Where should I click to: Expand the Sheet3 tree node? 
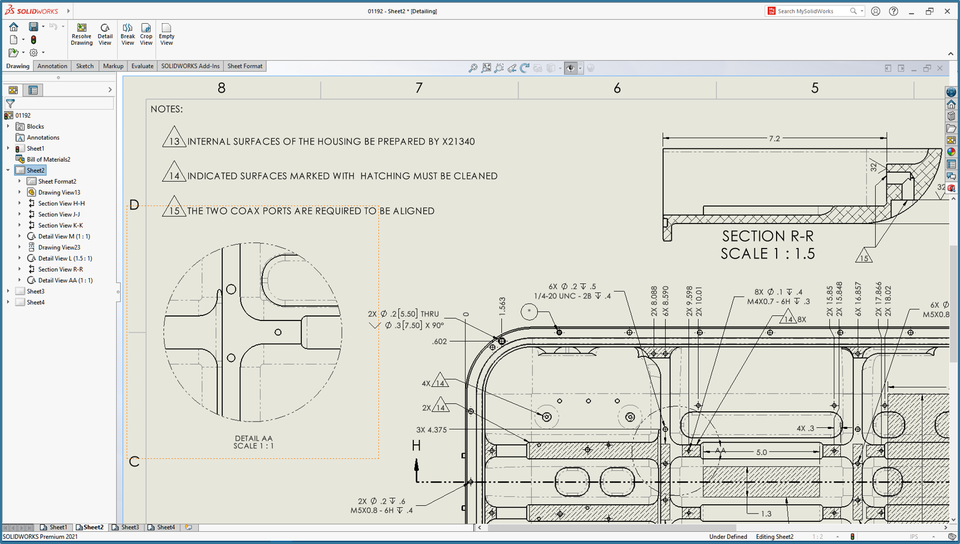click(x=8, y=291)
